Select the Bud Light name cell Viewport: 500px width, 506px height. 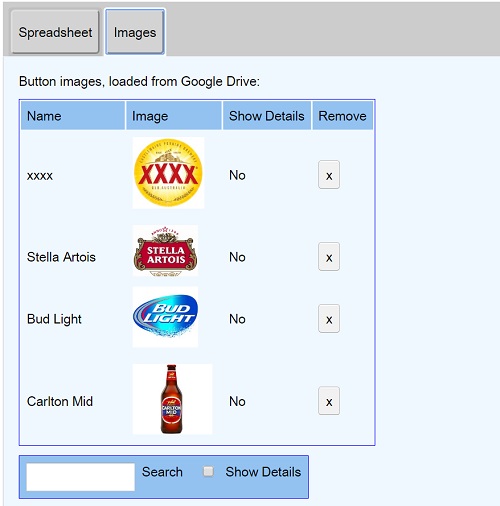click(x=54, y=319)
